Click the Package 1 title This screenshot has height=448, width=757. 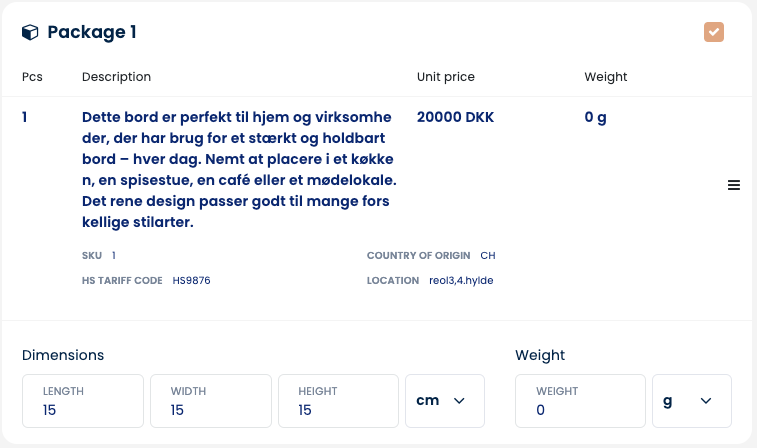(92, 32)
